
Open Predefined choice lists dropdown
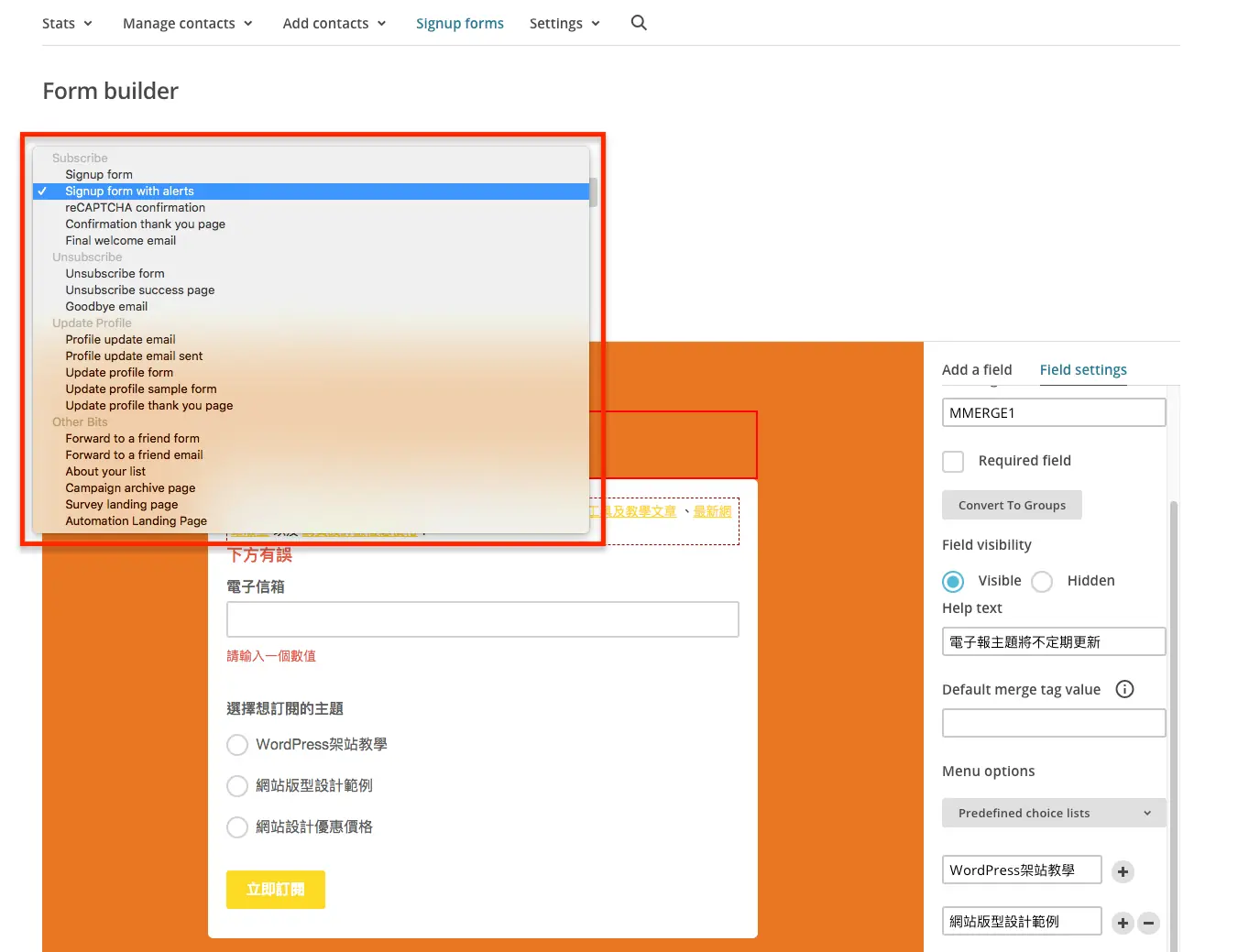click(x=1054, y=813)
